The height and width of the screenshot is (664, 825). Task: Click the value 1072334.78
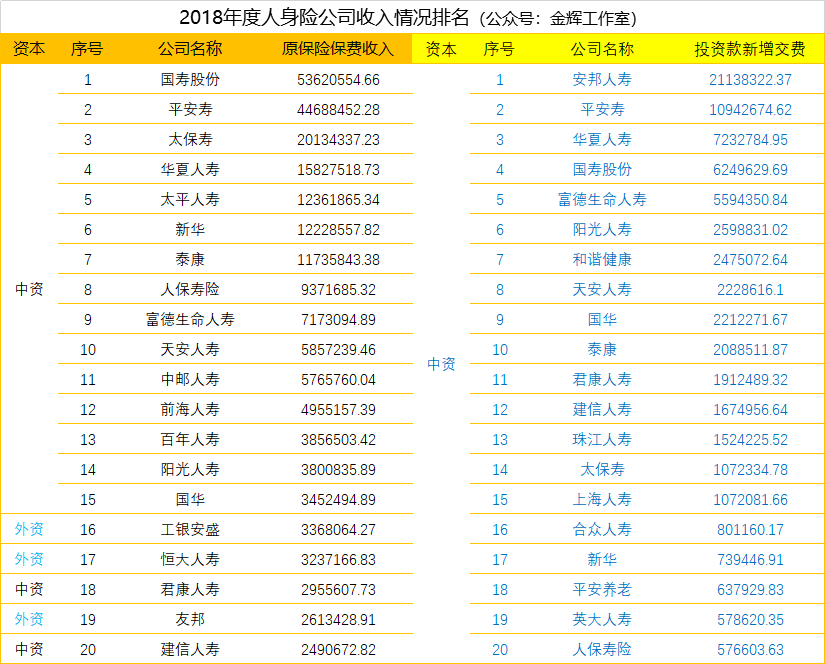pyautogui.click(x=750, y=469)
